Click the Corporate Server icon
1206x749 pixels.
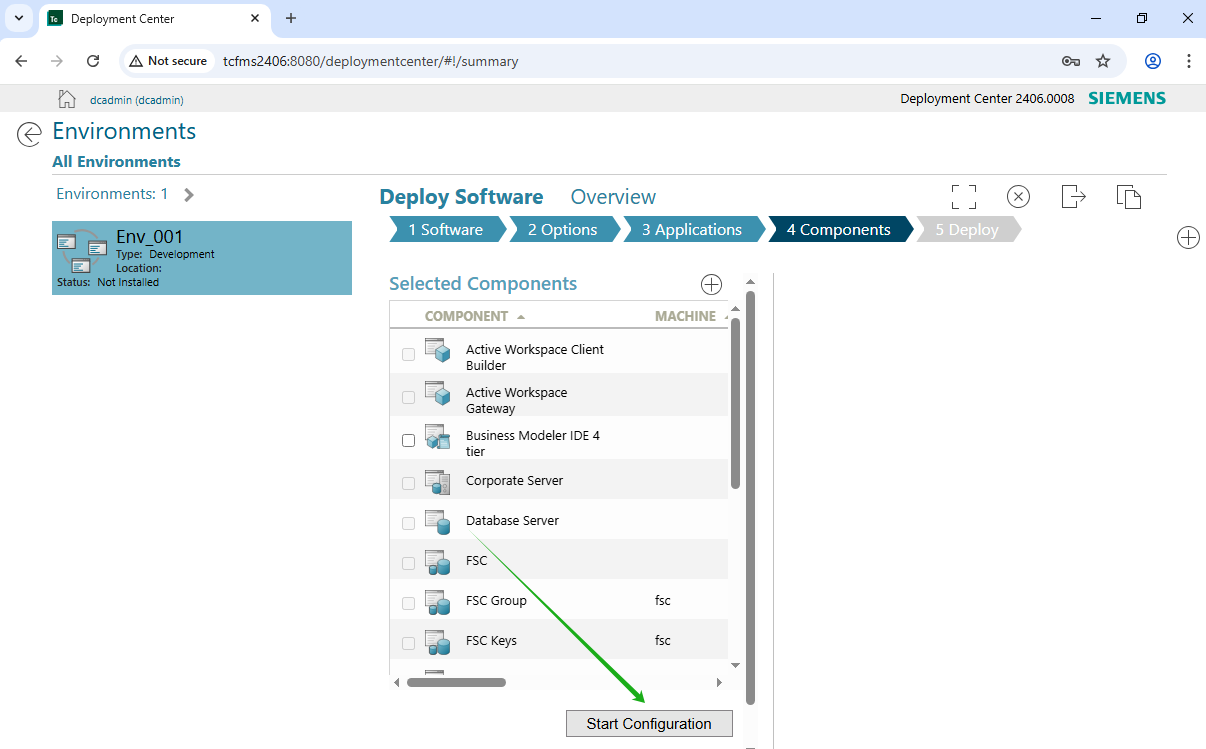click(x=437, y=481)
